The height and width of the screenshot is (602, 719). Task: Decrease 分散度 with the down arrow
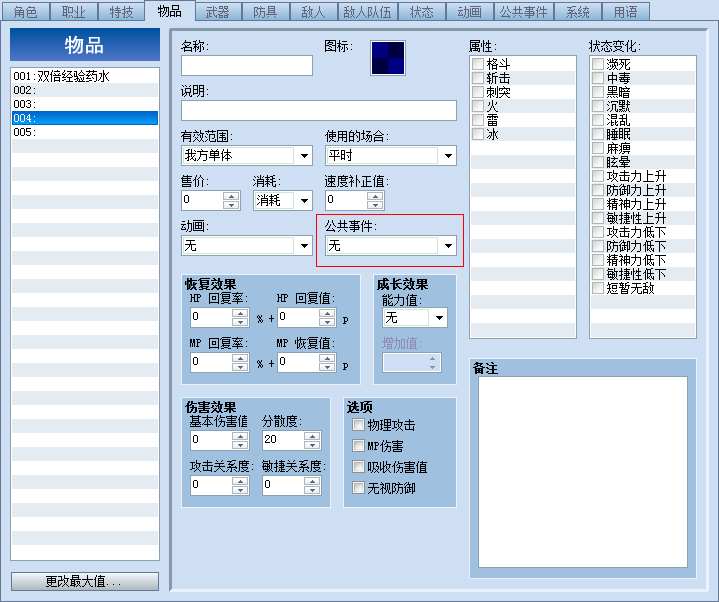click(x=312, y=444)
